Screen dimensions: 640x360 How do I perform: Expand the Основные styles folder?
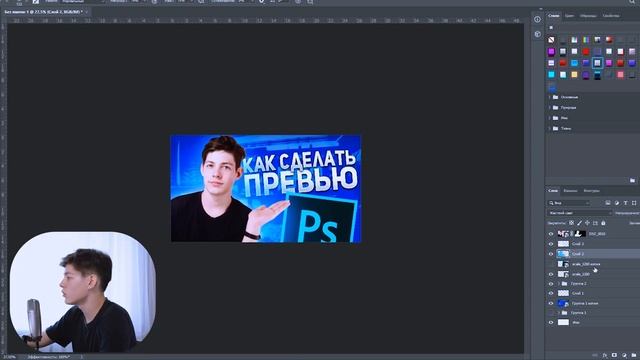[549, 97]
